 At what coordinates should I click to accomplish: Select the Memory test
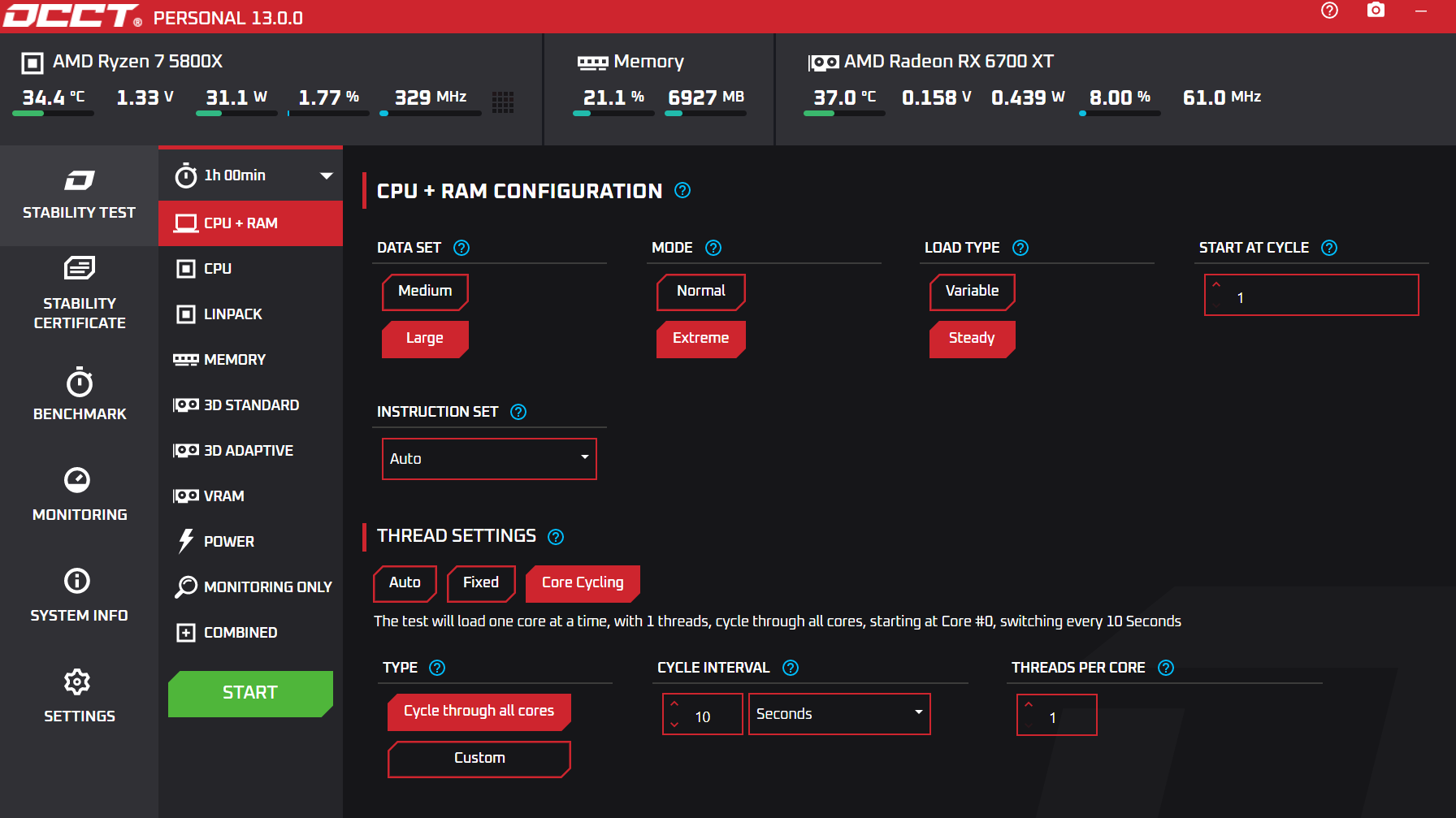250,360
